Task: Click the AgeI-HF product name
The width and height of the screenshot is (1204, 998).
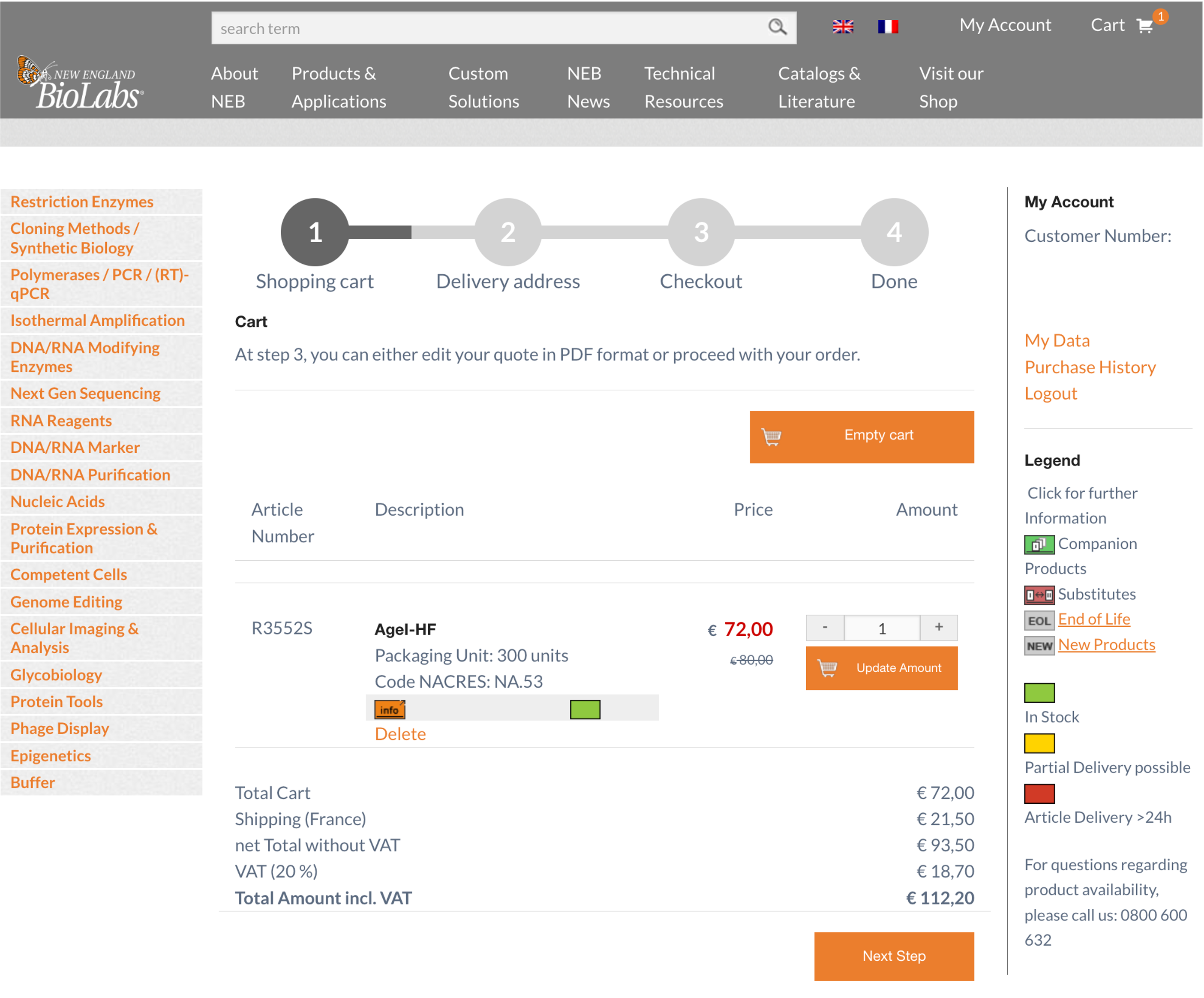Action: pos(405,630)
